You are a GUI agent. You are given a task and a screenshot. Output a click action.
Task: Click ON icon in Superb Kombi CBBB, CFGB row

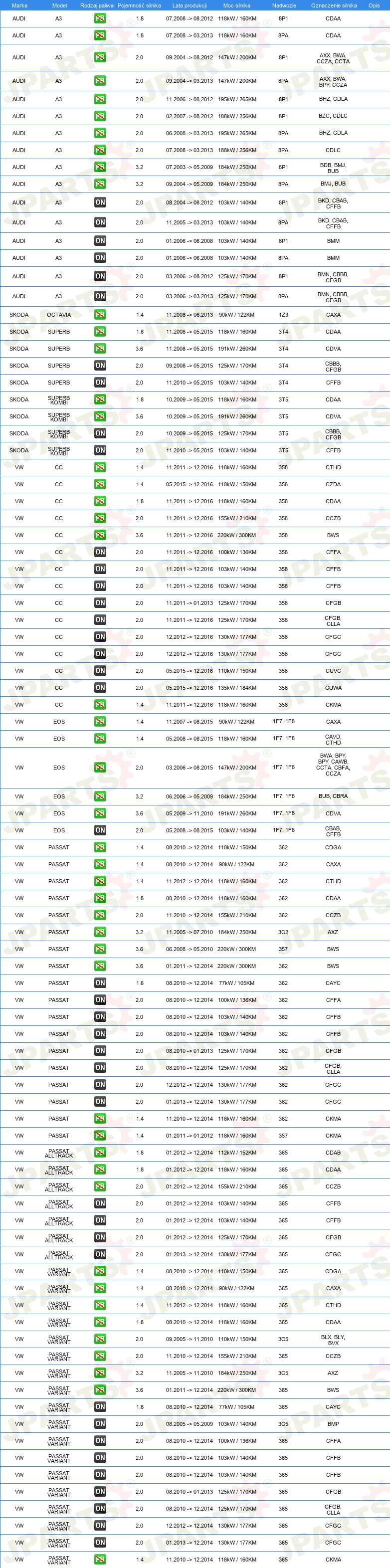[x=100, y=433]
